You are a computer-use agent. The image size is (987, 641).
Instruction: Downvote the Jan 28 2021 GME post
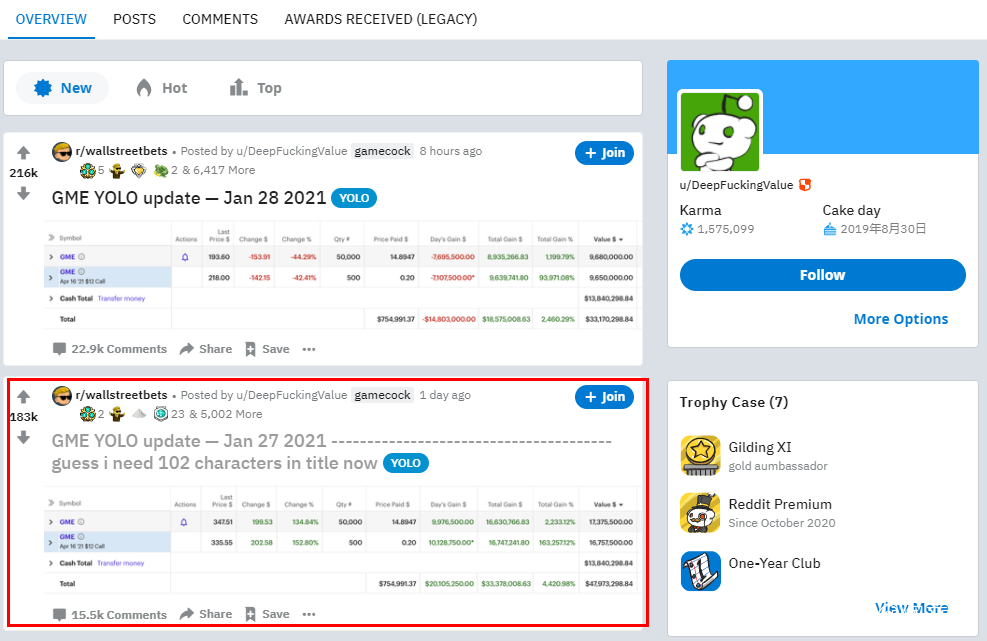click(x=23, y=193)
